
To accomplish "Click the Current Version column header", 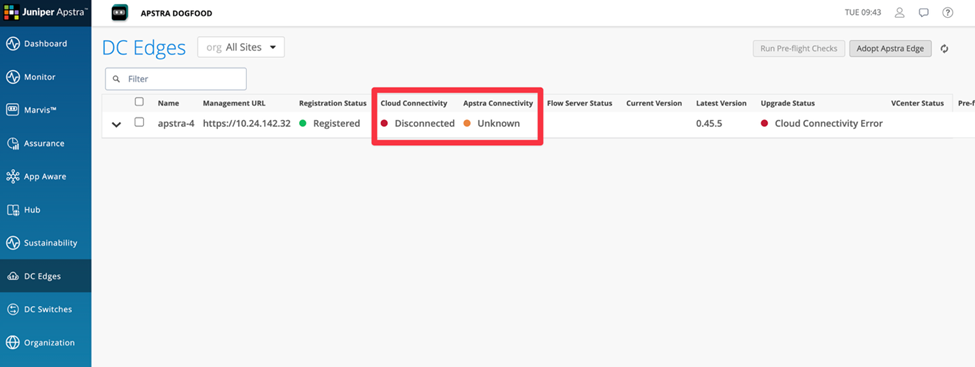I will click(654, 103).
